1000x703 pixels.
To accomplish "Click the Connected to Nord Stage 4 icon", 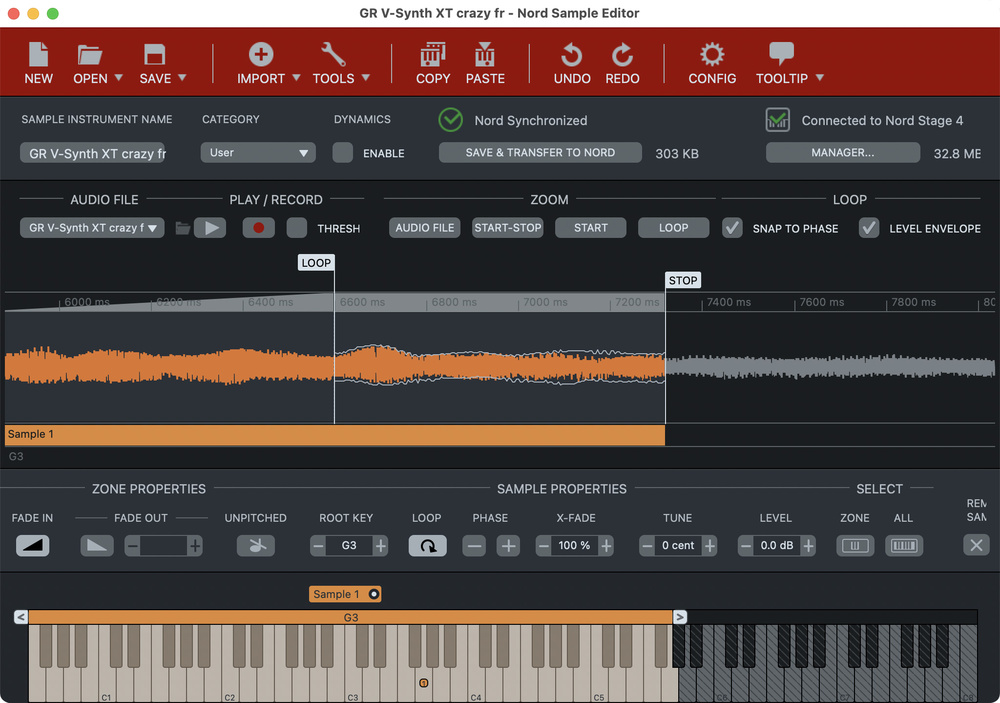I will [777, 120].
